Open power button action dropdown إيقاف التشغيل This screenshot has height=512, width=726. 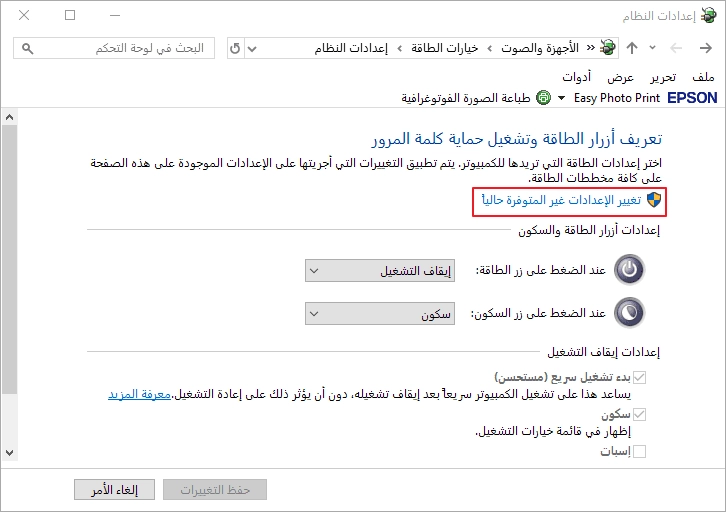(380, 270)
